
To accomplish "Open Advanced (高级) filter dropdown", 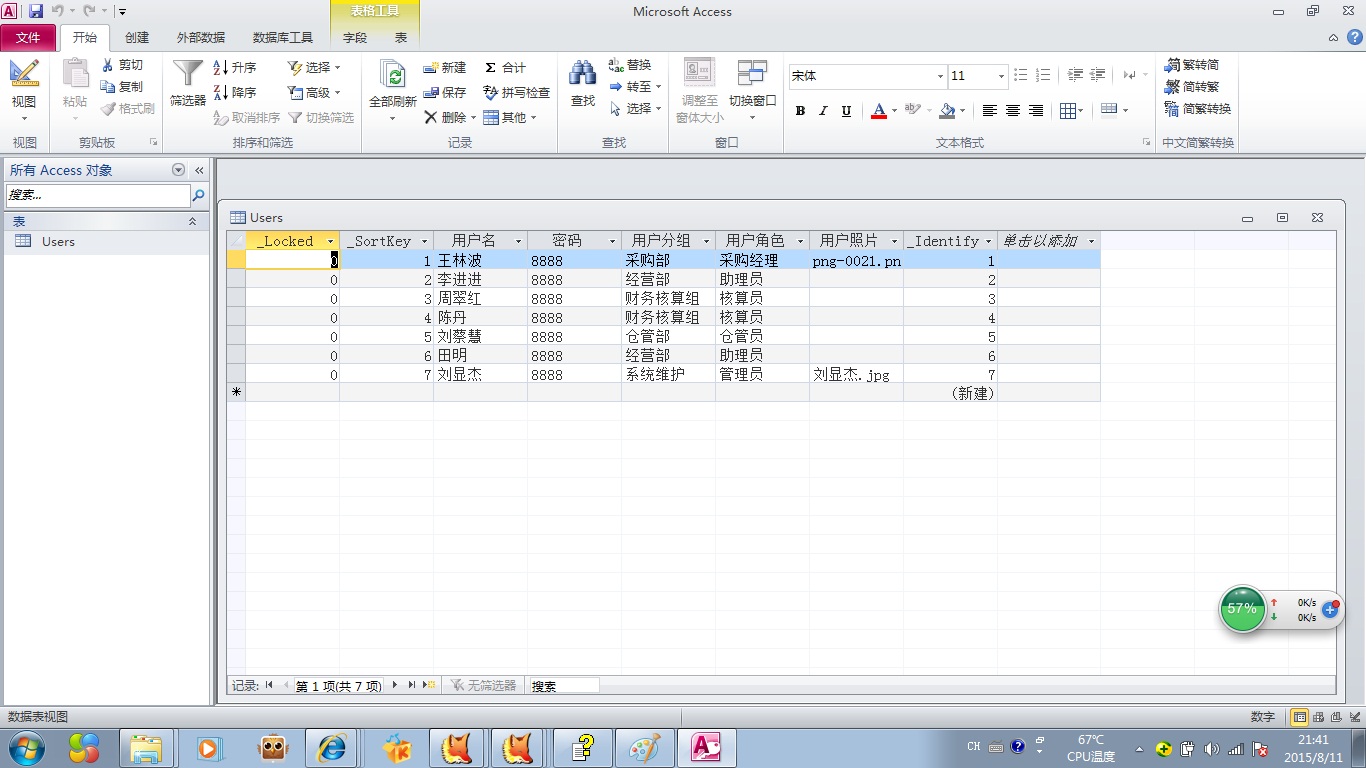I will point(314,92).
